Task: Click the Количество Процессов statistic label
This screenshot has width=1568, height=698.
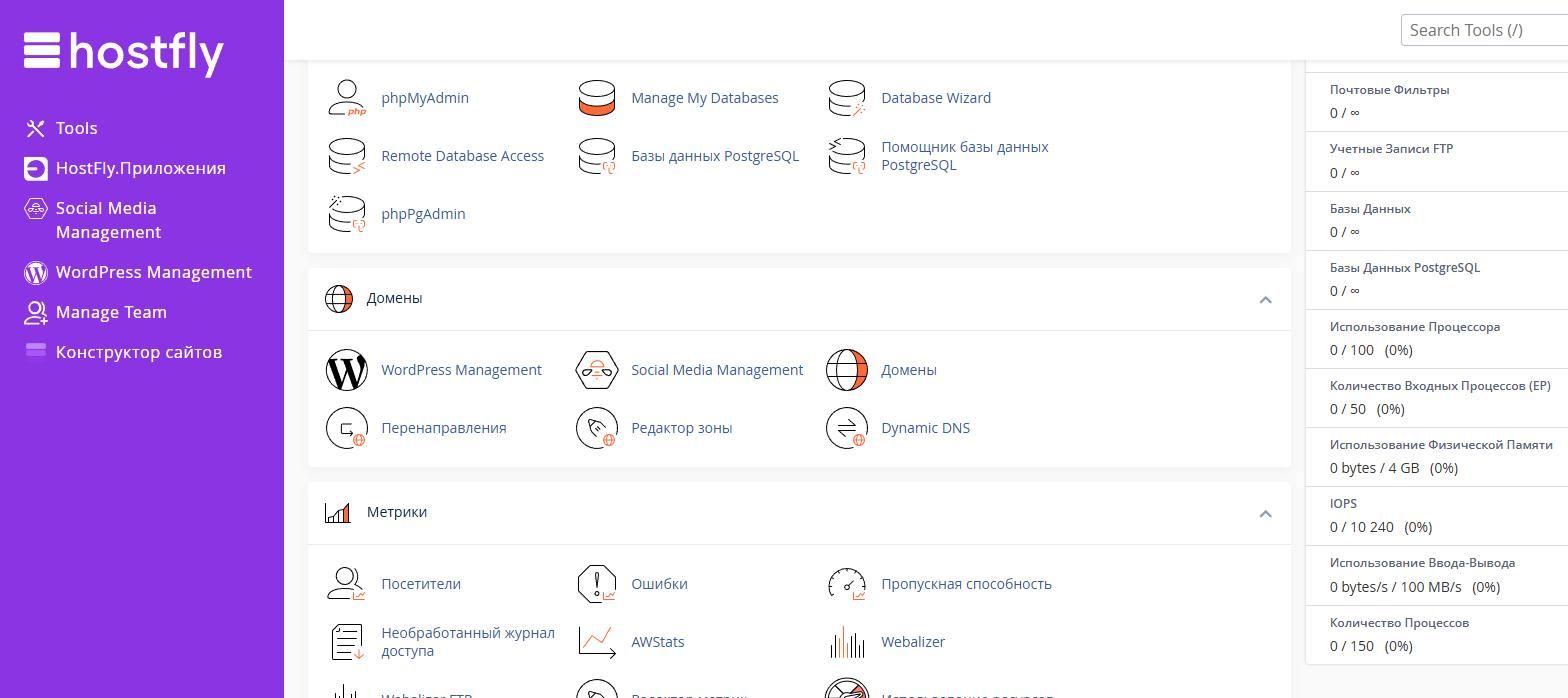Action: 1399,623
